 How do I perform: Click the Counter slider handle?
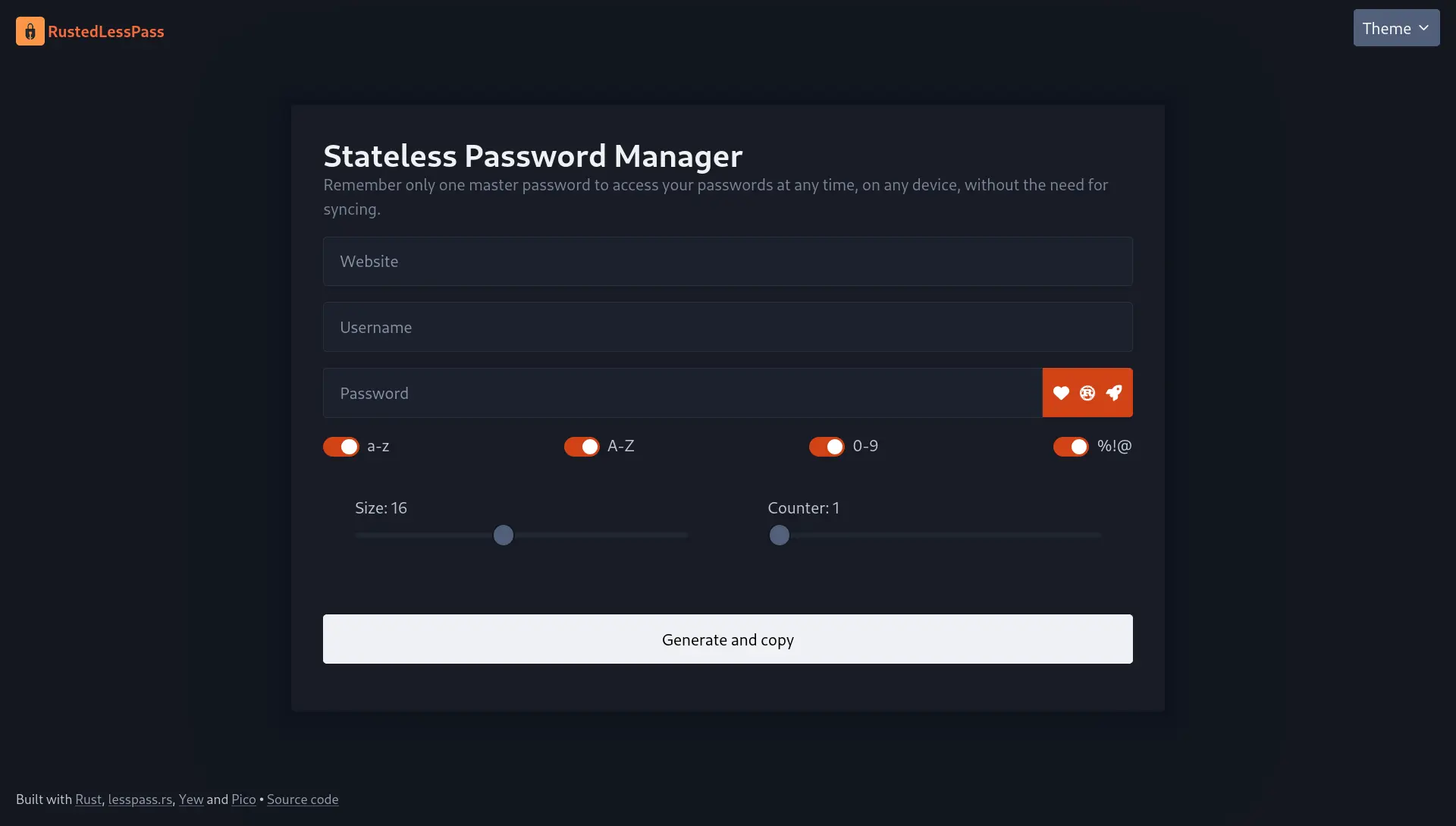[x=779, y=535]
